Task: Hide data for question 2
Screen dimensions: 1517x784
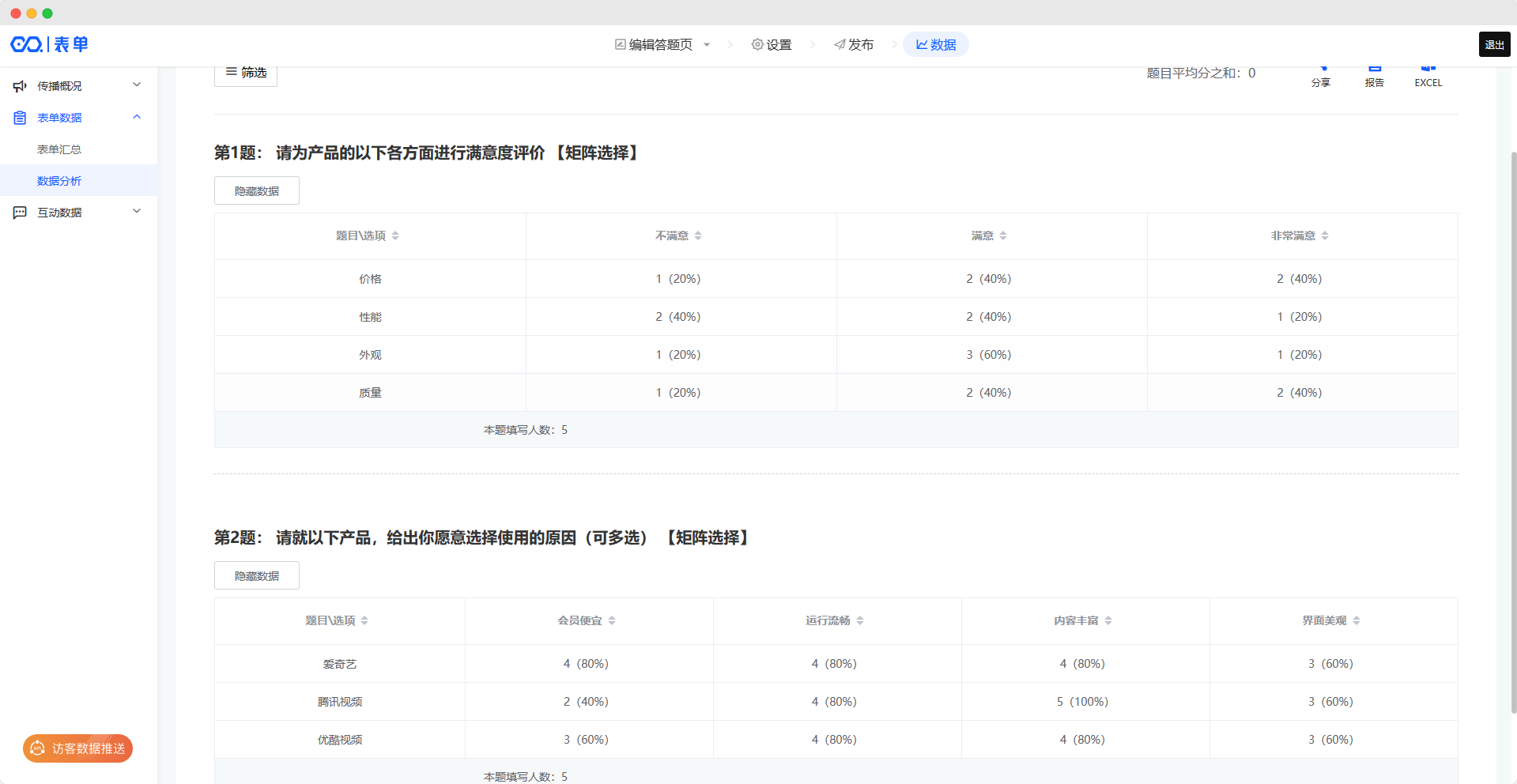Action: pos(257,575)
